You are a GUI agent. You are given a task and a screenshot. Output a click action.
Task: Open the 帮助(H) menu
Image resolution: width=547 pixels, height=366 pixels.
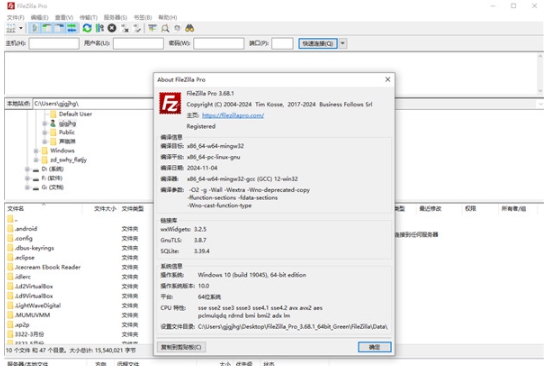click(167, 17)
